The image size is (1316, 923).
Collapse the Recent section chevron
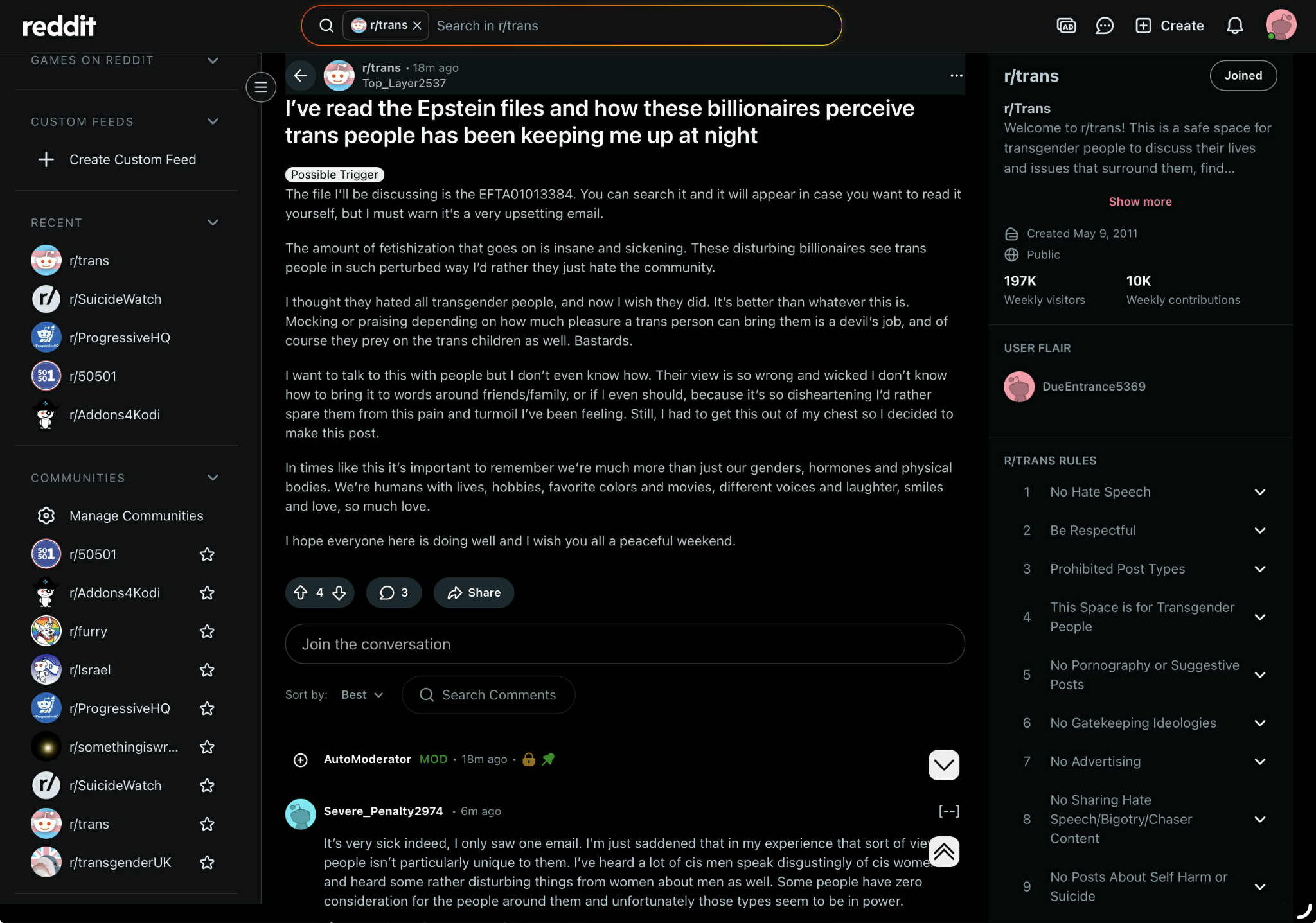pyautogui.click(x=213, y=223)
